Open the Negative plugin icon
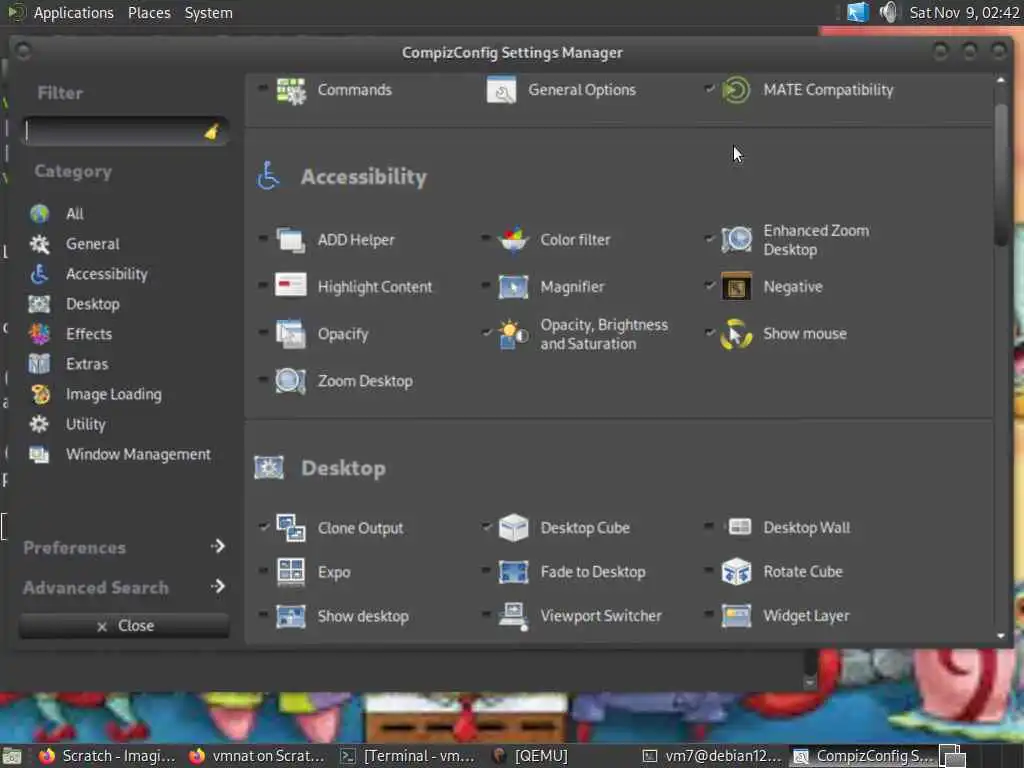 click(736, 287)
